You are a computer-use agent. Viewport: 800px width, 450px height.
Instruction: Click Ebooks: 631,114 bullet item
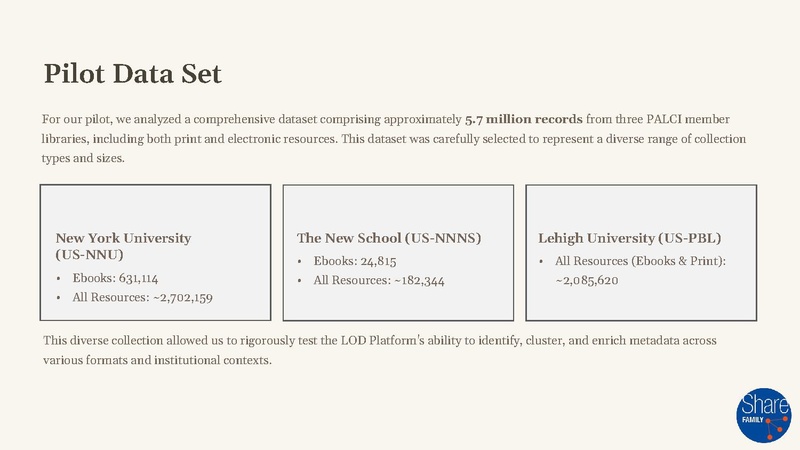click(115, 278)
